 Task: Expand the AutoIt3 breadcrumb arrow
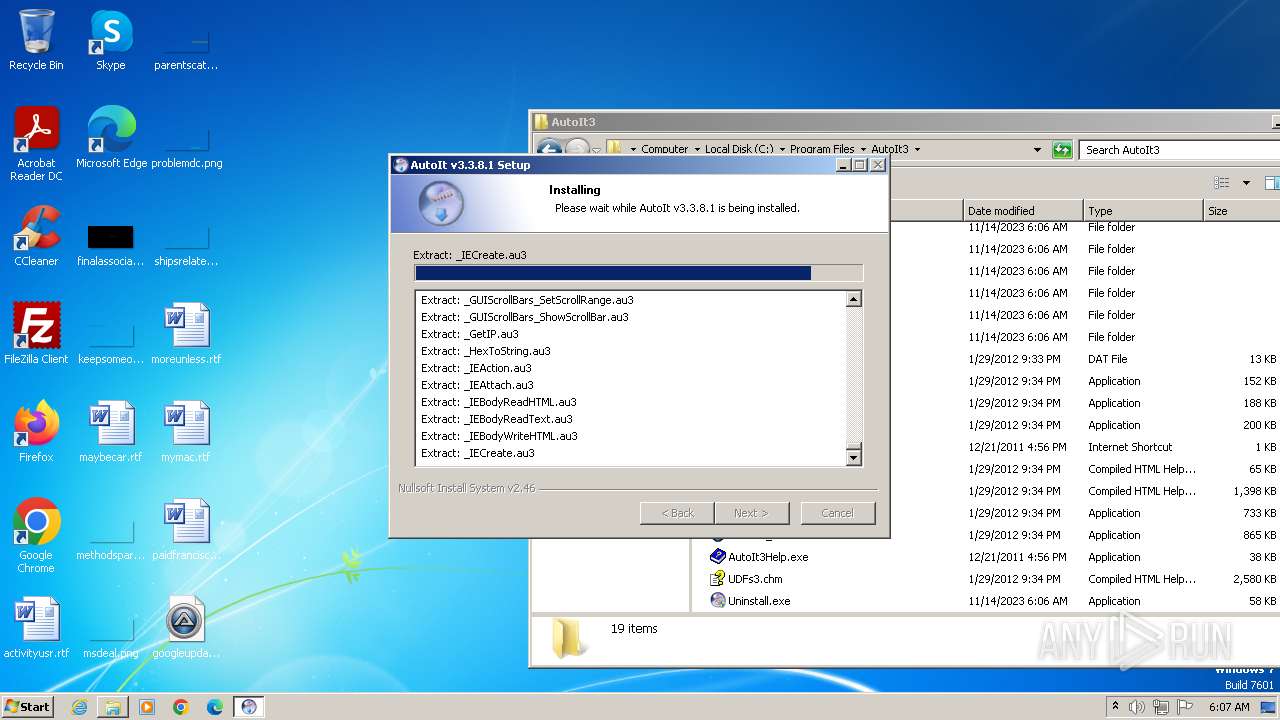pos(917,150)
